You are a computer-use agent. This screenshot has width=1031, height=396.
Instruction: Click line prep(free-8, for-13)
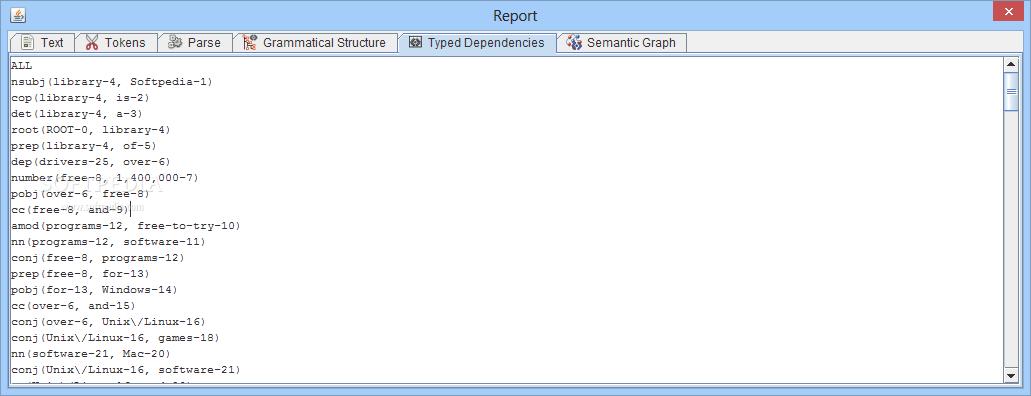point(80,274)
